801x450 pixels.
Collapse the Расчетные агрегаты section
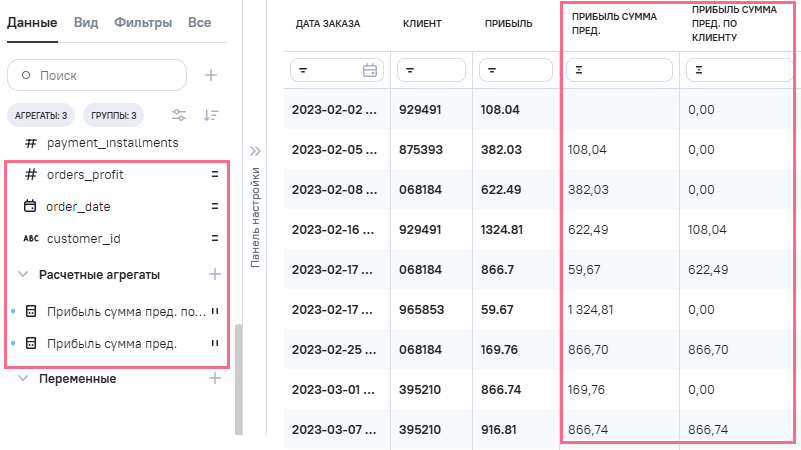pos(24,274)
